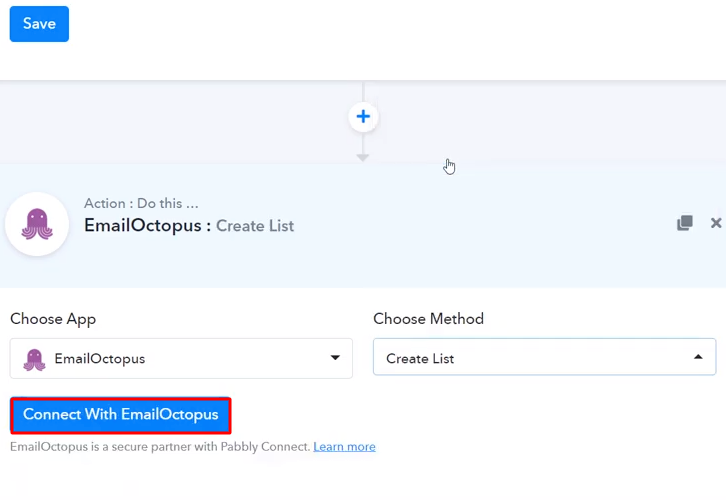The height and width of the screenshot is (500, 726).
Task: Click the blue Save button
Action: pyautogui.click(x=39, y=24)
